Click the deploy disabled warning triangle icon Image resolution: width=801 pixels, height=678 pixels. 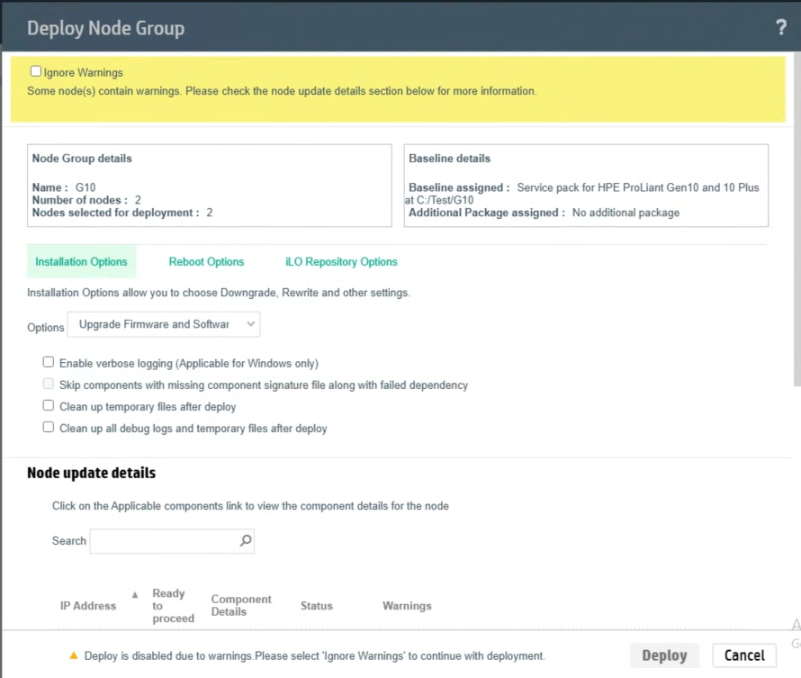74,656
